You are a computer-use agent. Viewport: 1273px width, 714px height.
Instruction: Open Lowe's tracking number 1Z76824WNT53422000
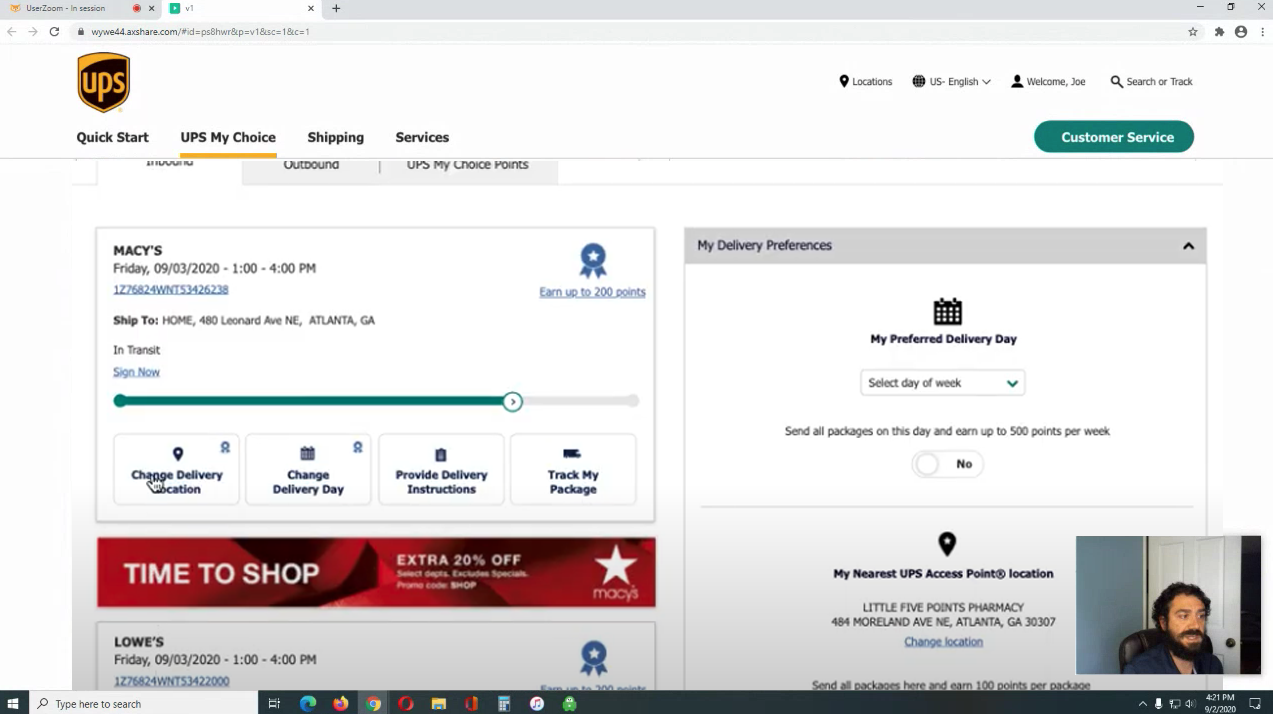pyautogui.click(x=171, y=681)
